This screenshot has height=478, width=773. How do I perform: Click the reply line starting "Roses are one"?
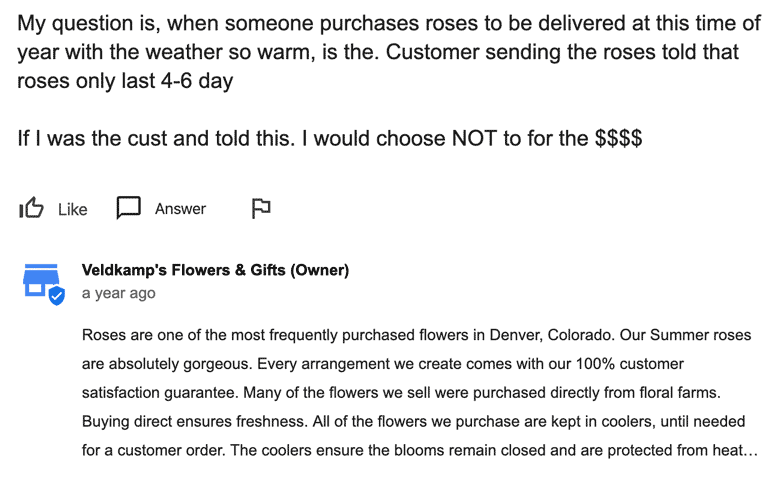[x=417, y=335]
